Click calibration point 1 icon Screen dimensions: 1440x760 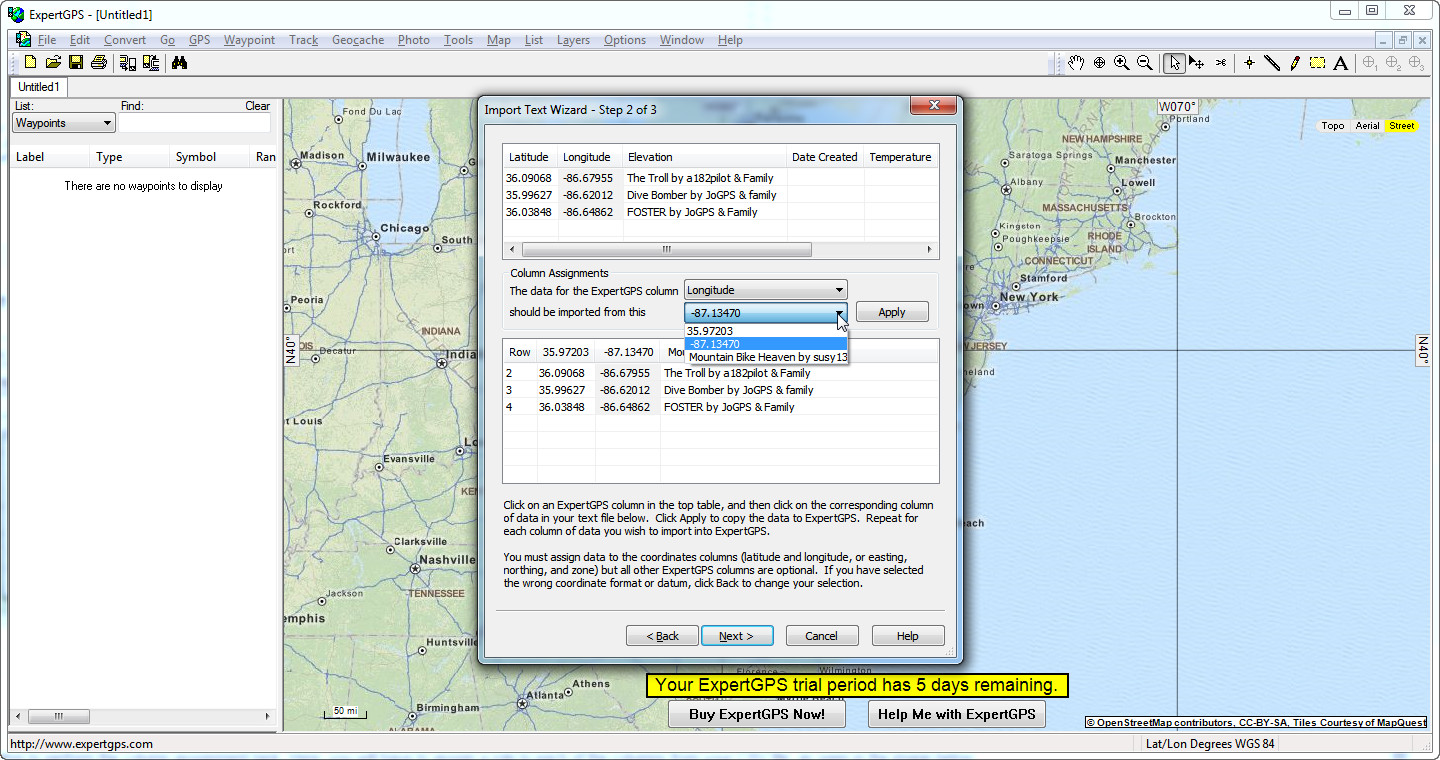[x=1371, y=63]
